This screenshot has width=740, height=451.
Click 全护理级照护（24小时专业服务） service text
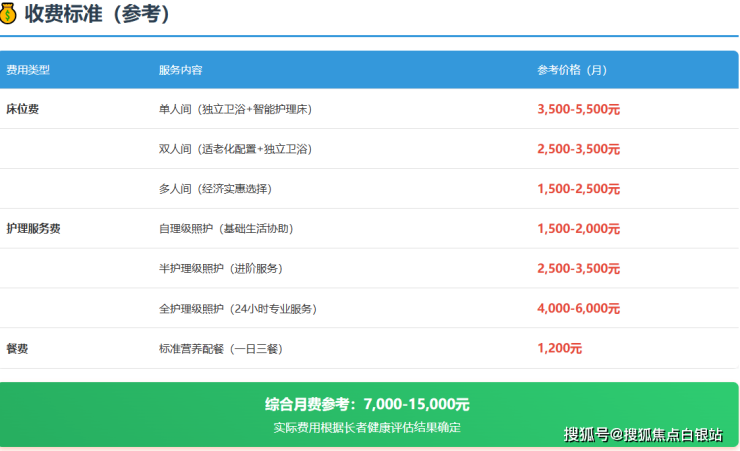click(237, 309)
